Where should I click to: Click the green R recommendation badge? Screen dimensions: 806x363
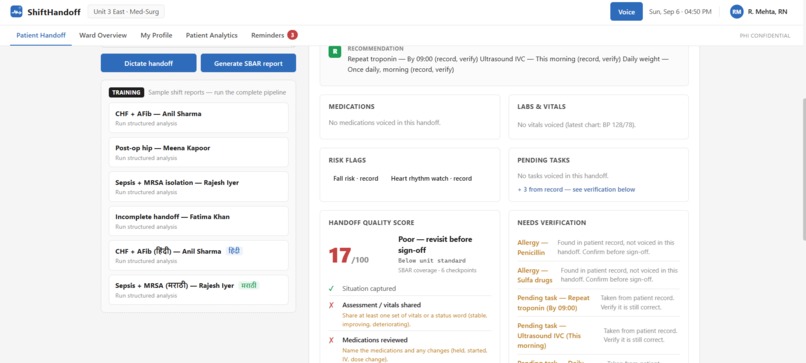[x=335, y=51]
